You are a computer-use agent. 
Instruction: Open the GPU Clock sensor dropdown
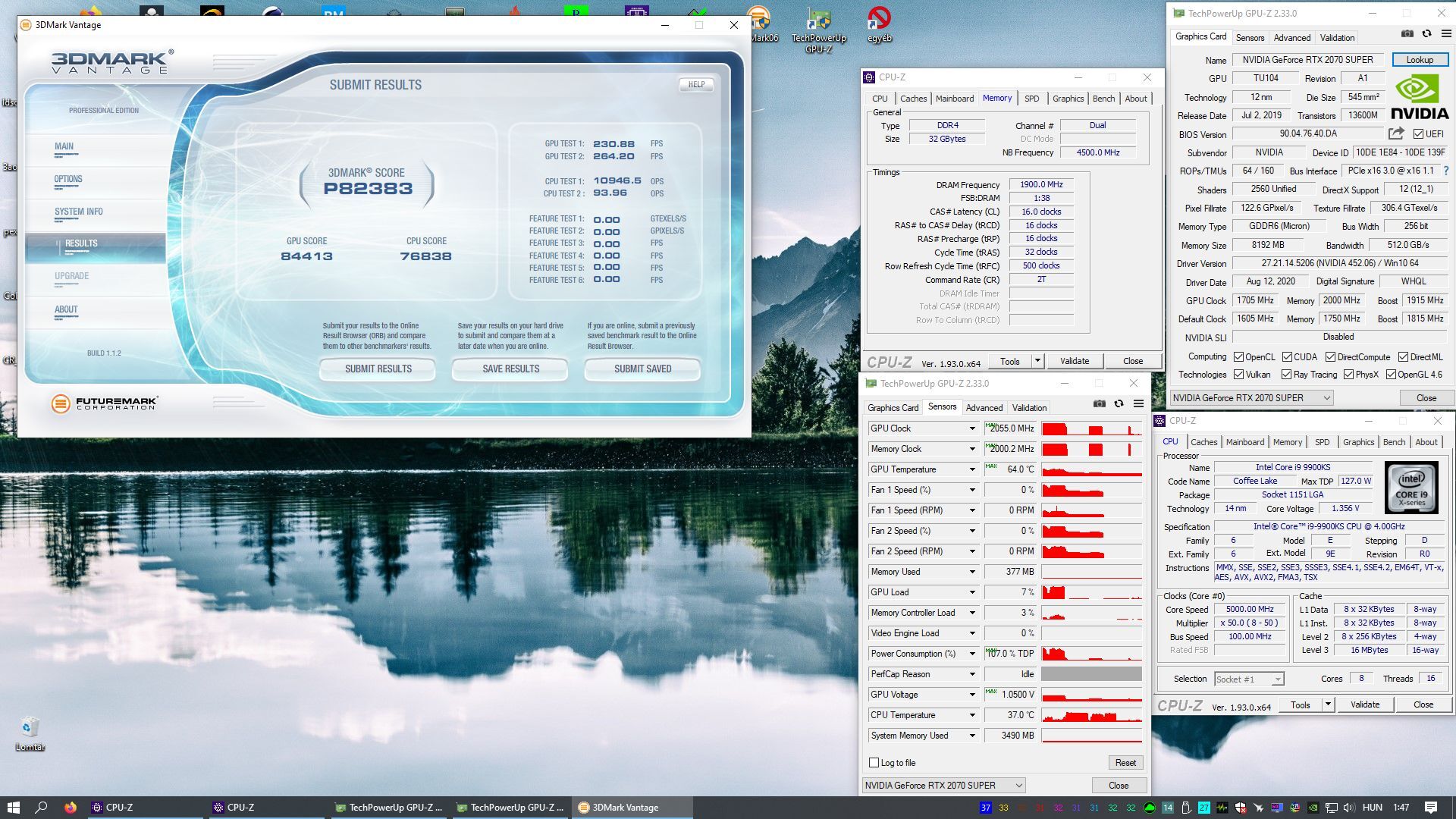point(971,428)
